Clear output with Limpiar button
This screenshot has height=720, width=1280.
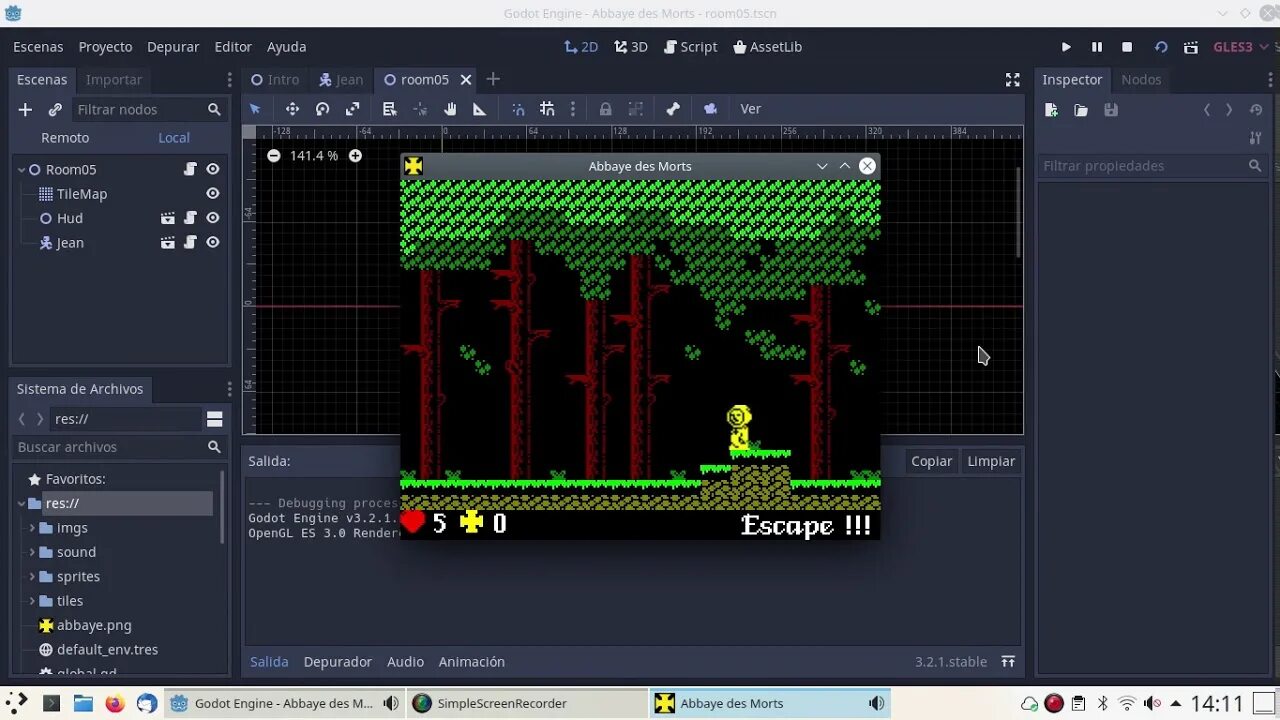point(991,461)
